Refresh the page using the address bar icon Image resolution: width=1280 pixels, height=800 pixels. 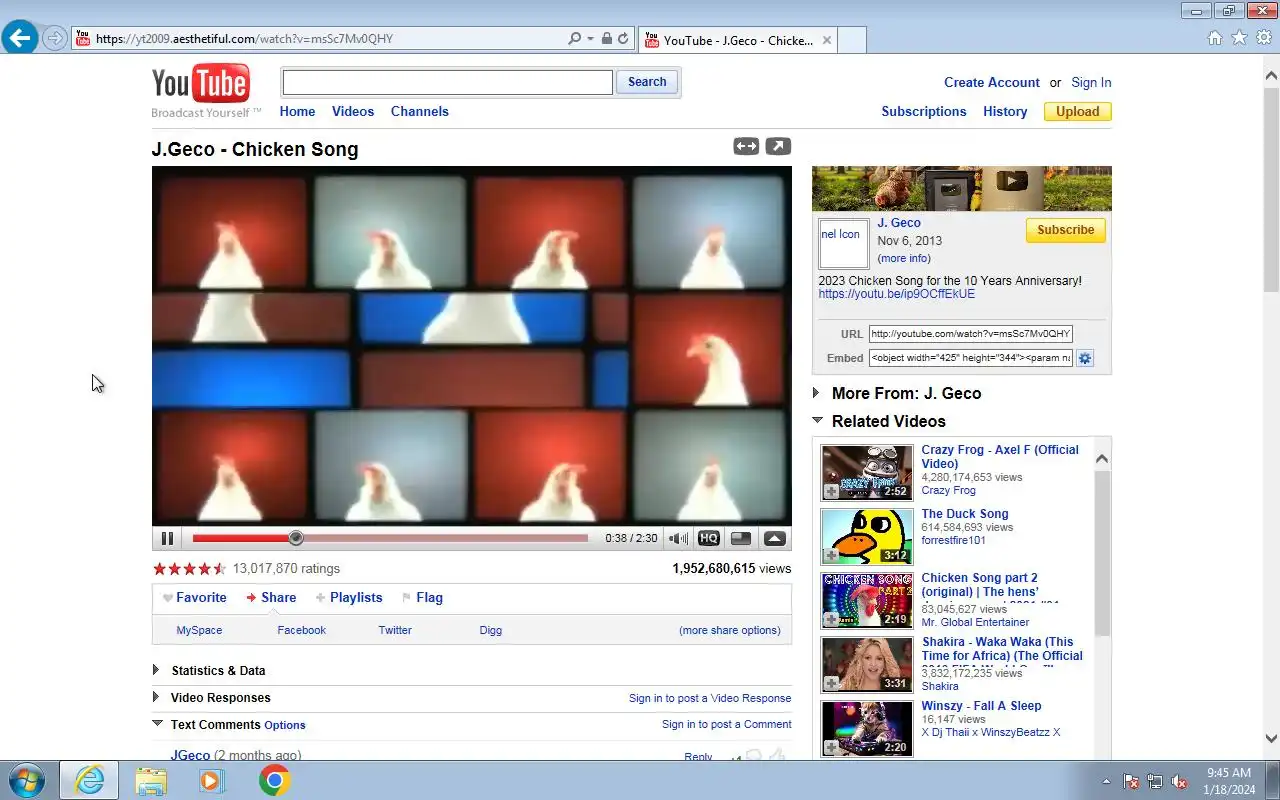tap(623, 39)
